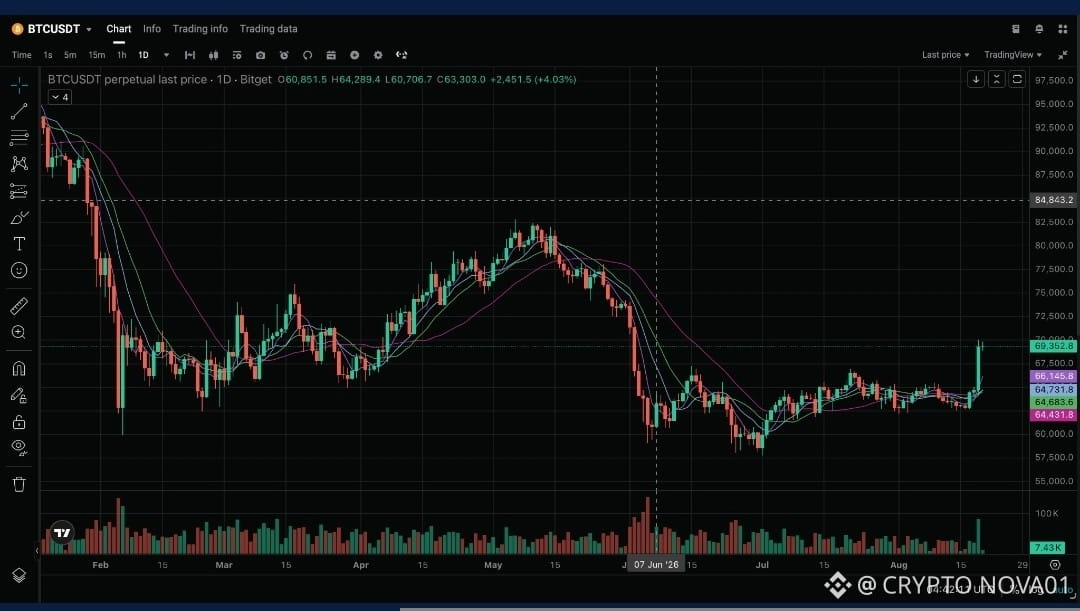Toggle lock all drawings
Image resolution: width=1080 pixels, height=611 pixels.
(x=19, y=422)
